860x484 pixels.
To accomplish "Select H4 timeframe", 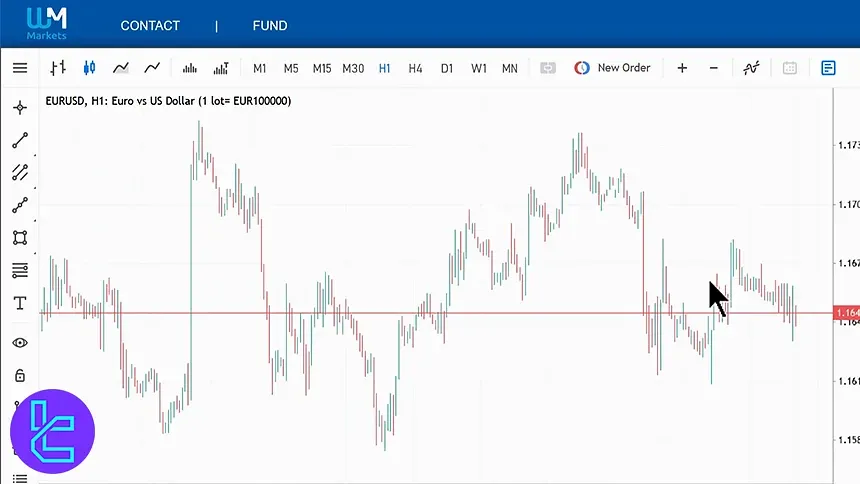I will pyautogui.click(x=415, y=69).
